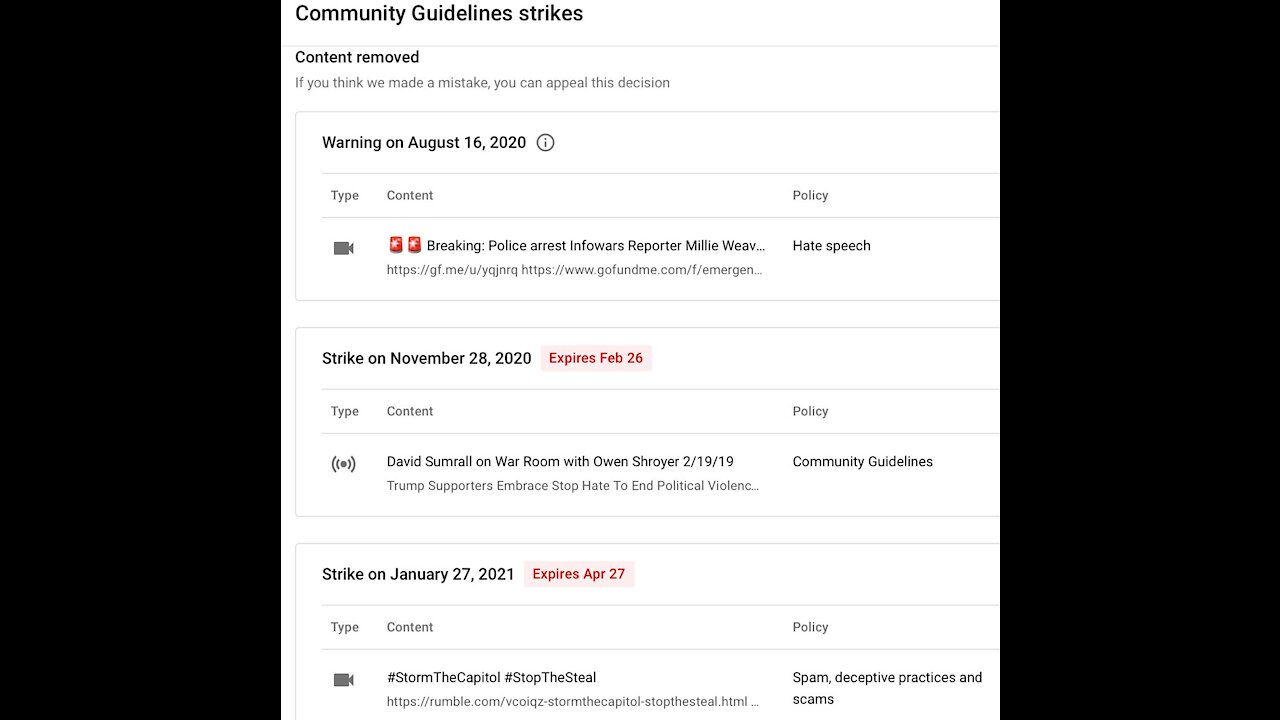Click the Policy column header in the January strike table
The height and width of the screenshot is (720, 1280).
(x=810, y=627)
